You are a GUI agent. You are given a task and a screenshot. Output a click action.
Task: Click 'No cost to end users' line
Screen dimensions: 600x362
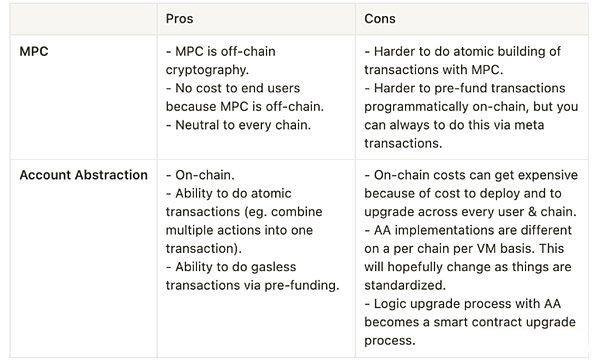(x=237, y=88)
